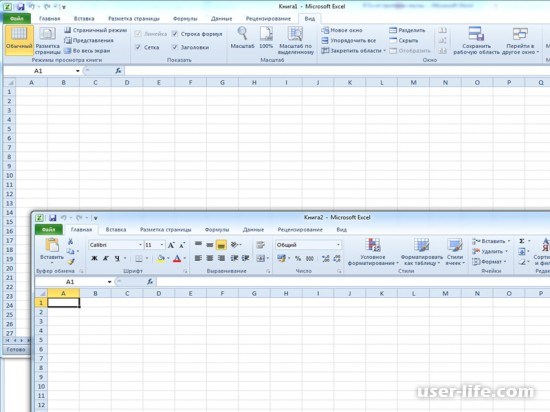
Task: Open Format (Формат) cells dropdown
Action: 489,262
